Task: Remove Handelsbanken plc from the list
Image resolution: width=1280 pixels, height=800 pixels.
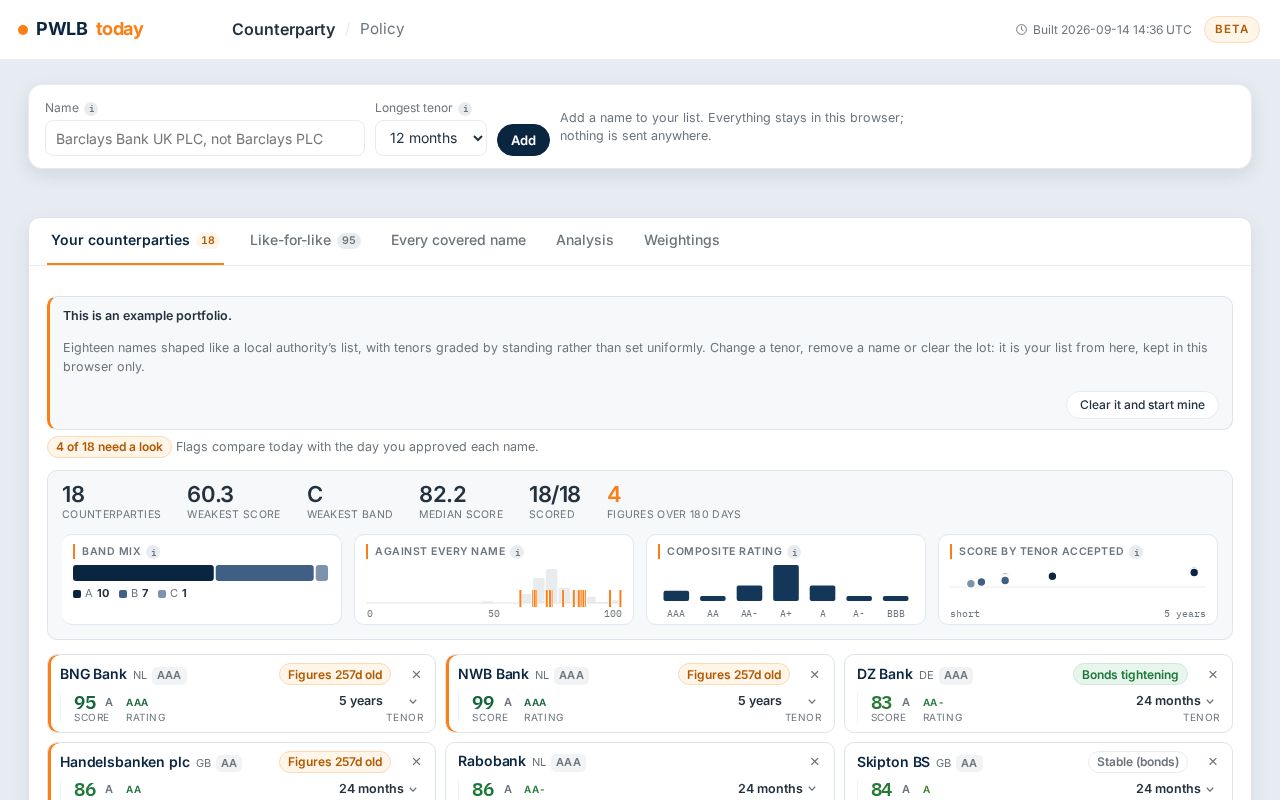Action: click(x=416, y=762)
